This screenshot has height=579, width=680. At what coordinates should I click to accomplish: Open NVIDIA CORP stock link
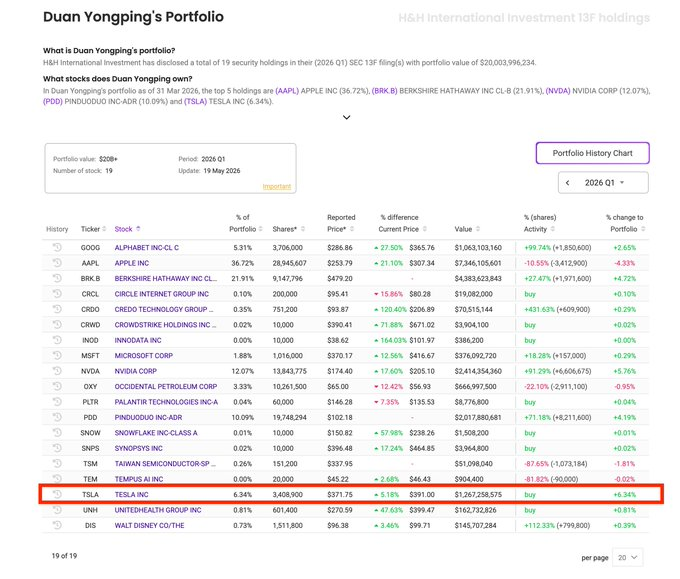[x=136, y=371]
